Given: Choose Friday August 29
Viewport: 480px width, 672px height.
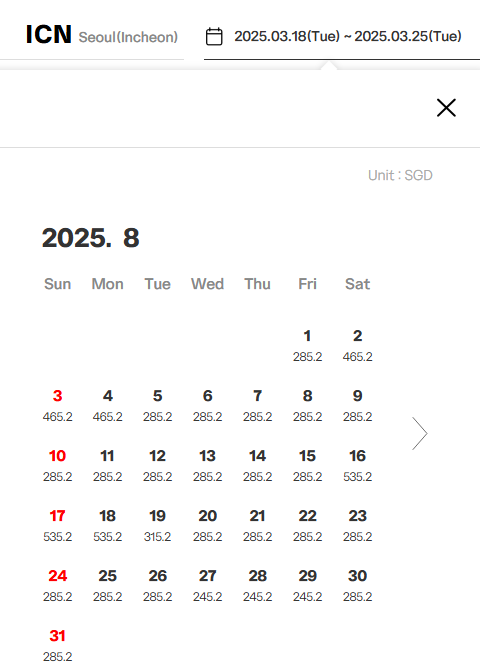Looking at the screenshot, I should (x=307, y=585).
